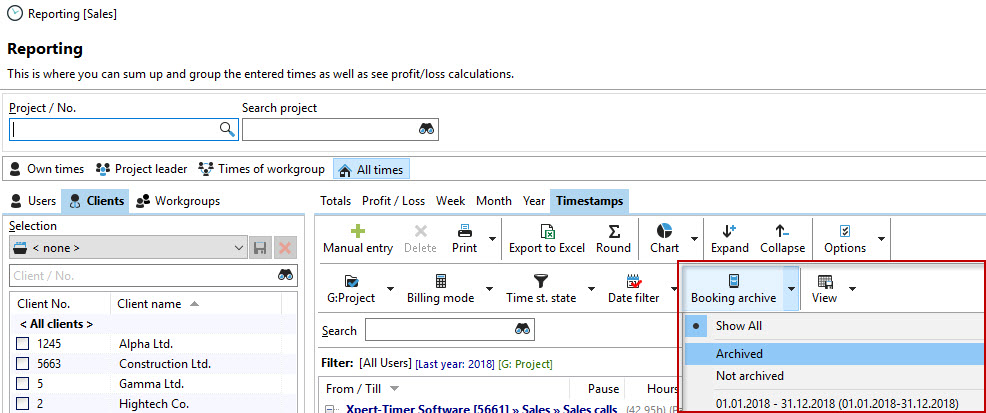Choose the 'Show All' radio option
Image resolution: width=986 pixels, height=413 pixels.
click(x=740, y=326)
